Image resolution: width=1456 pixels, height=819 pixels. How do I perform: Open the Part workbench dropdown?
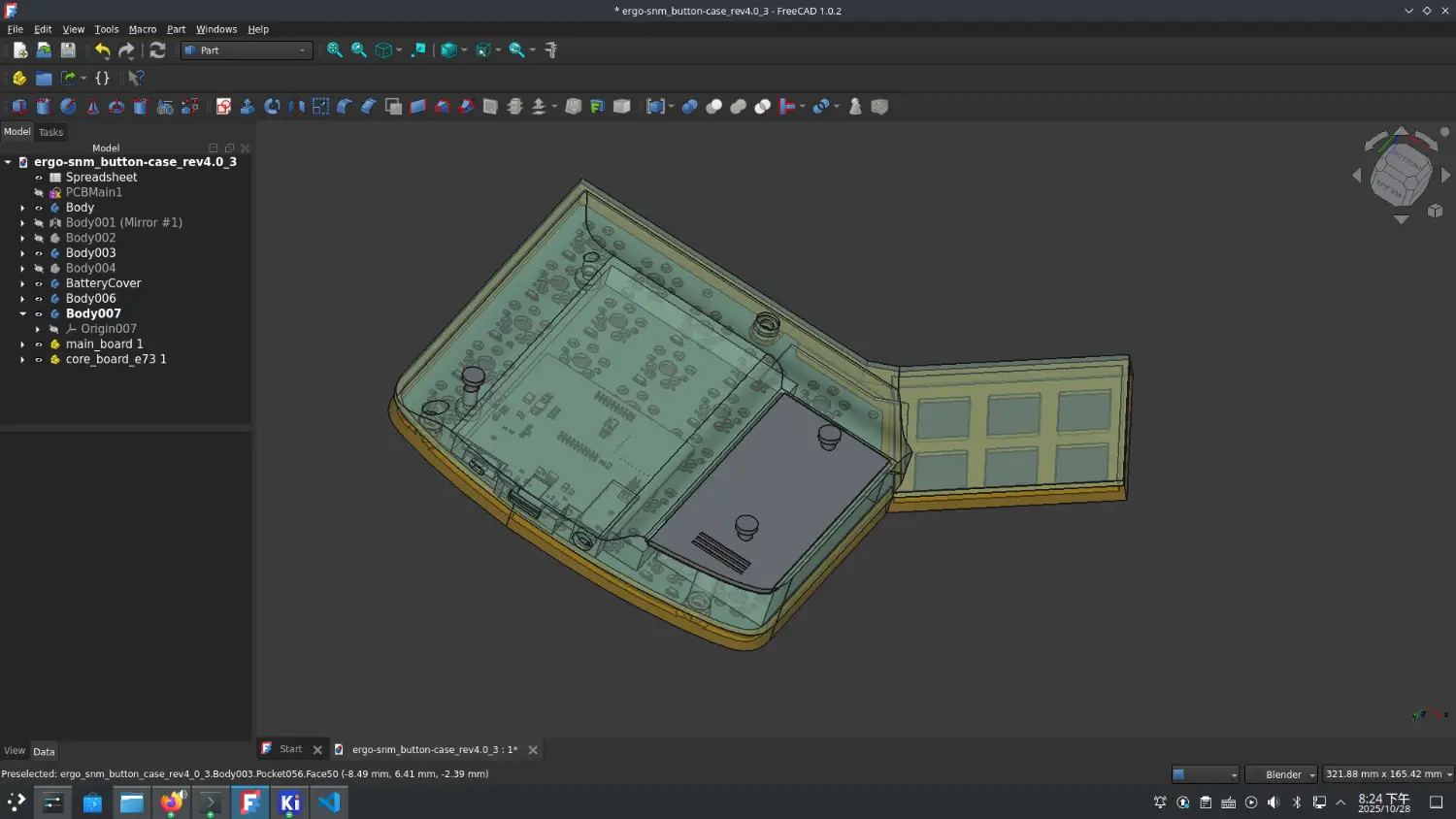pos(247,50)
